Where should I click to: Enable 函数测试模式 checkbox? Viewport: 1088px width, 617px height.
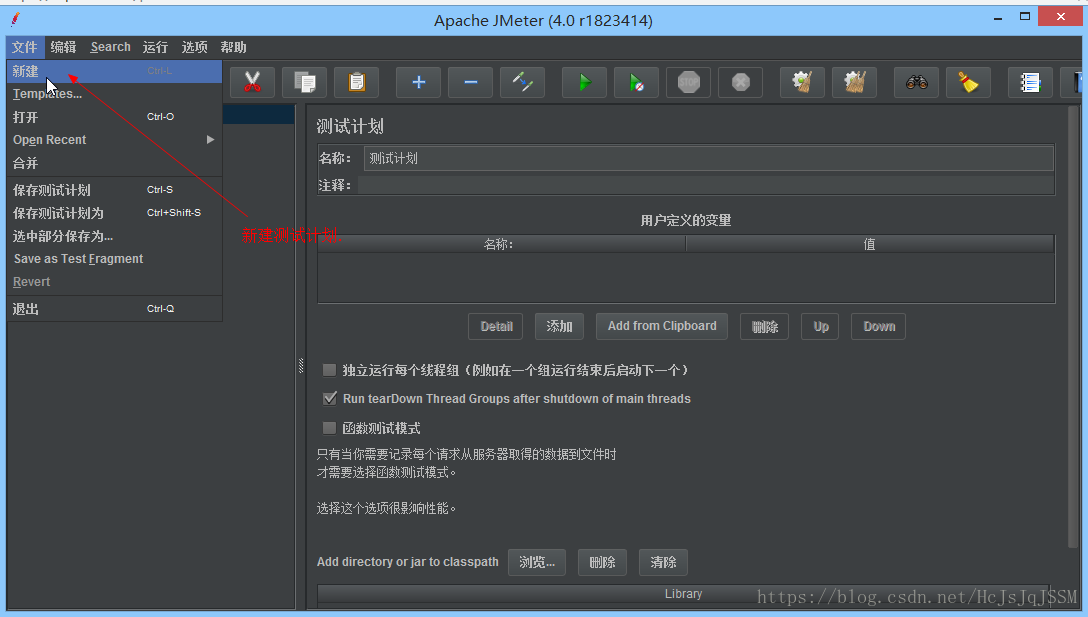pyautogui.click(x=330, y=428)
